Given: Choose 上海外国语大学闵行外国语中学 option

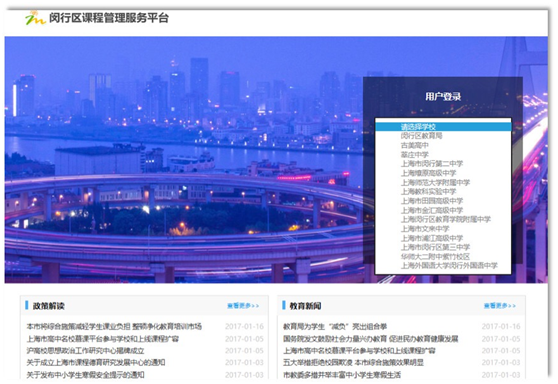Looking at the screenshot, I should (449, 265).
